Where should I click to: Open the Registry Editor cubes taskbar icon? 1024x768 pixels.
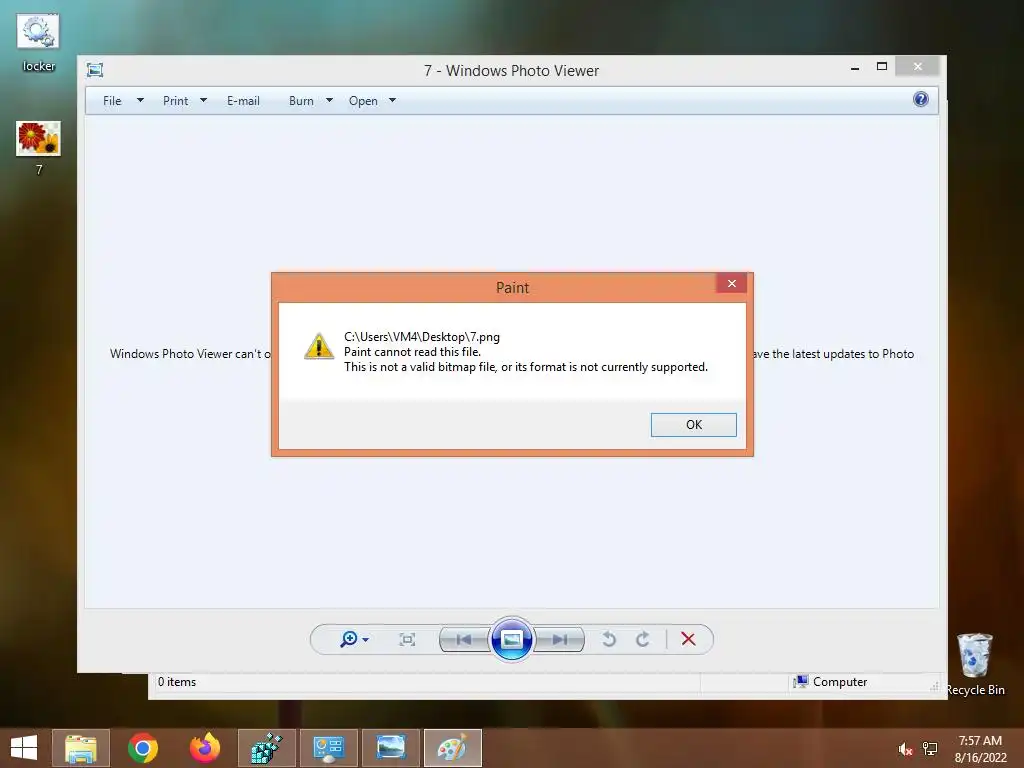point(266,748)
